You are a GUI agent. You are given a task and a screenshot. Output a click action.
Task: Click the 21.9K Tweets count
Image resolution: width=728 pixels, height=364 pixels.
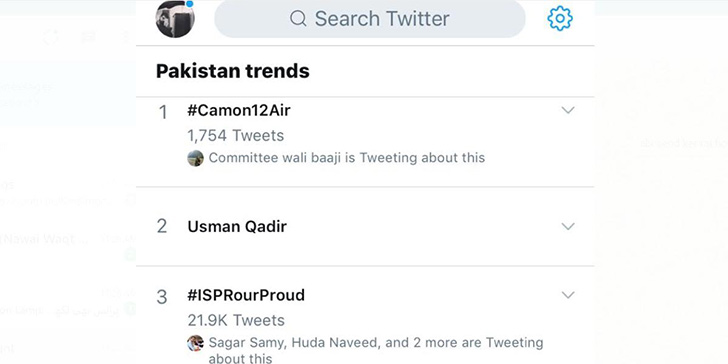point(236,320)
